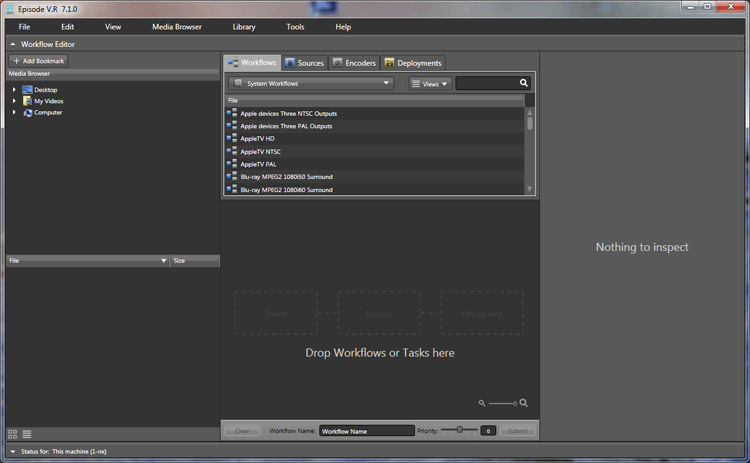Click the Source placeholder box

pos(276,313)
